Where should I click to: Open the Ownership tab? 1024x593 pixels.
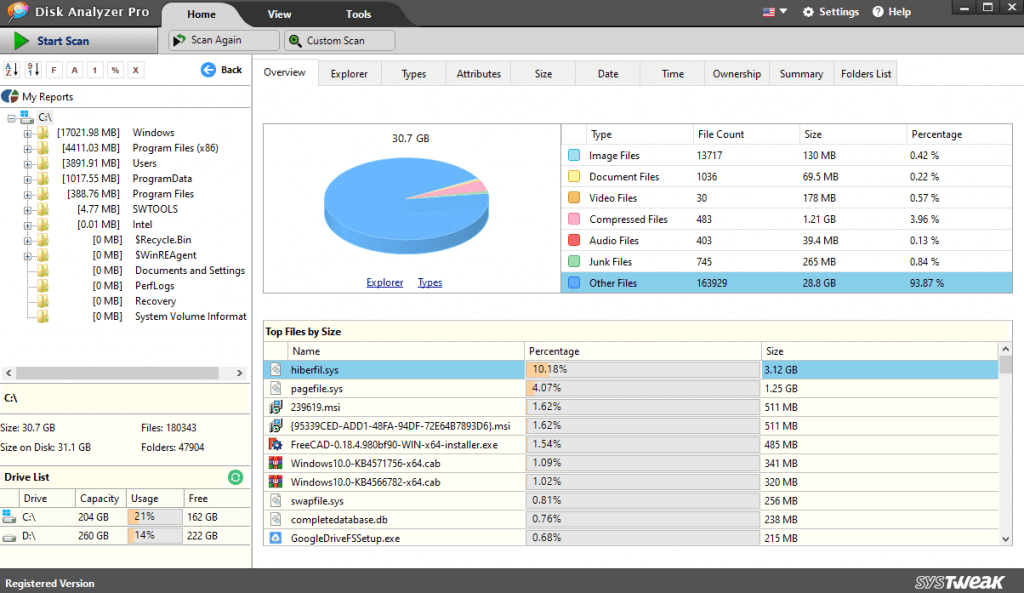point(737,74)
